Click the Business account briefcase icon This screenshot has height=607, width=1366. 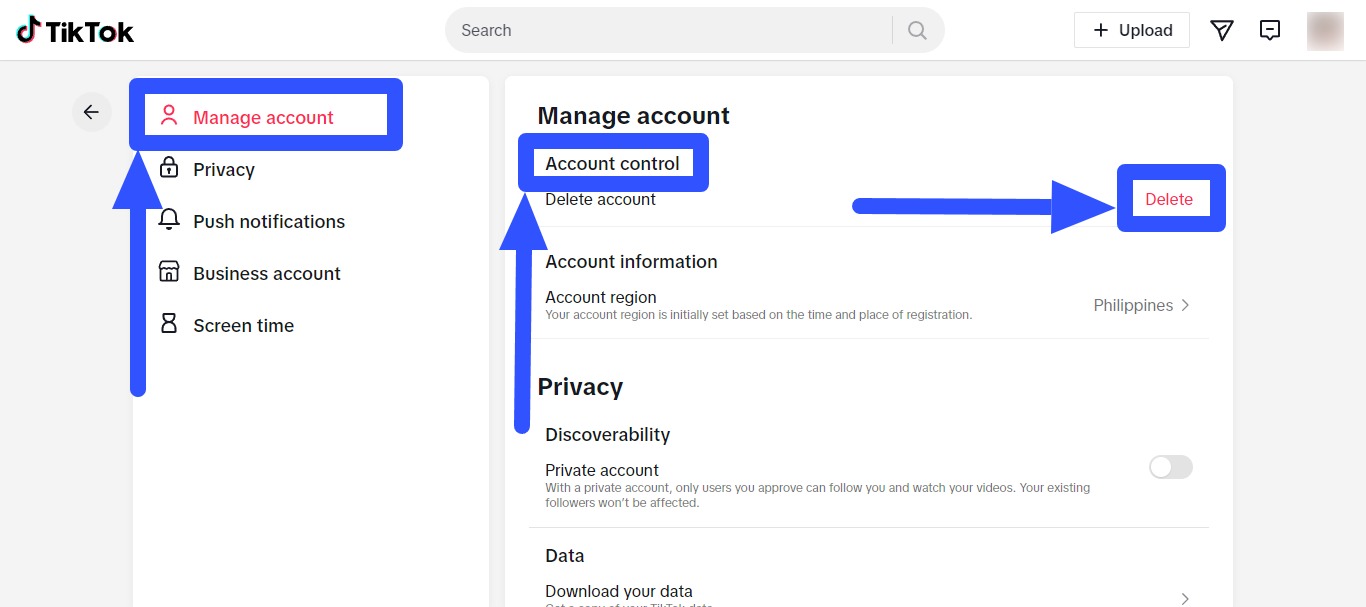(167, 273)
